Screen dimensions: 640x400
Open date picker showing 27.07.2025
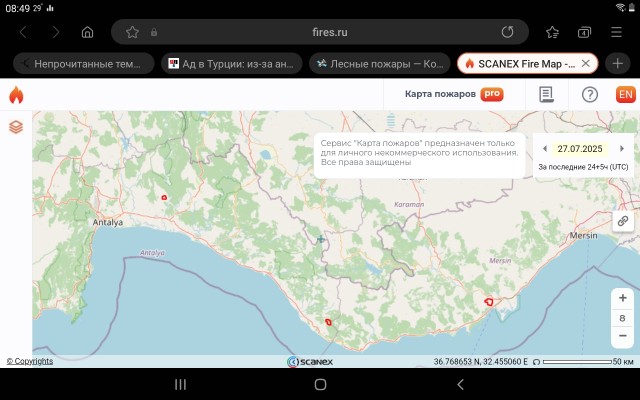[582, 149]
